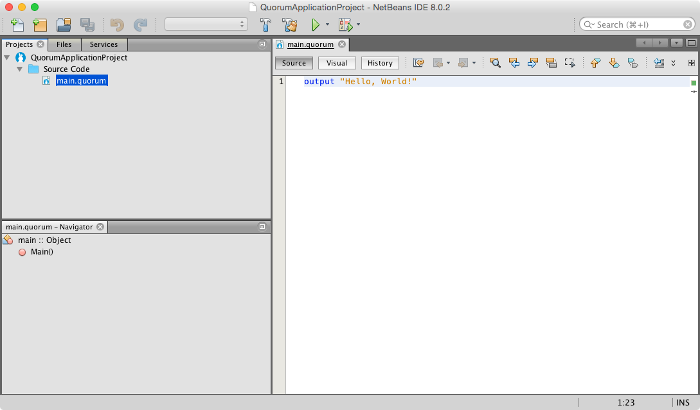This screenshot has height=410, width=700.
Task: Toggle Rectangular Selection icon
Action: [x=570, y=63]
